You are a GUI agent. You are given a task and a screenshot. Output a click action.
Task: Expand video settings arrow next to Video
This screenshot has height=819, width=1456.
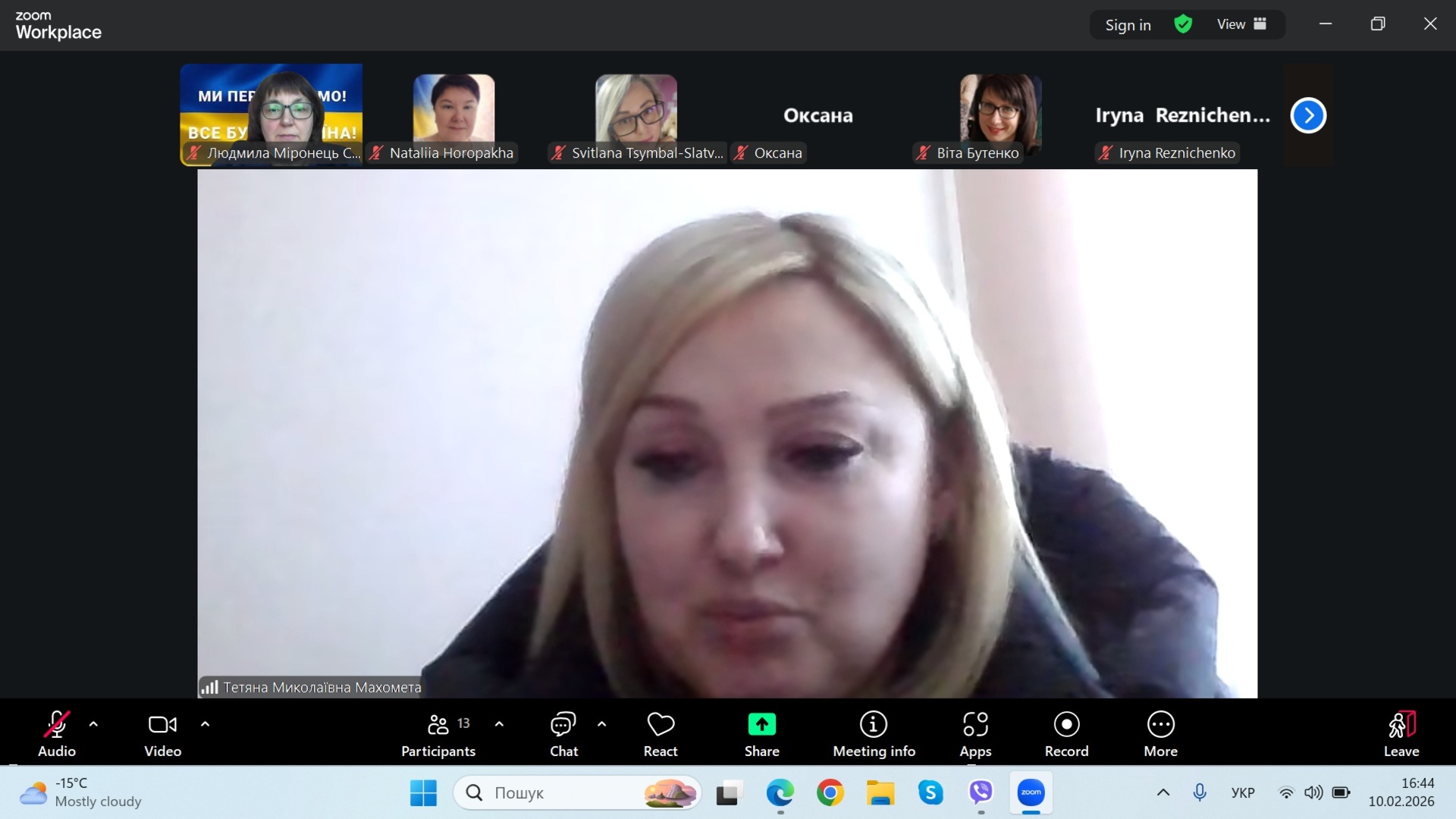point(205,724)
